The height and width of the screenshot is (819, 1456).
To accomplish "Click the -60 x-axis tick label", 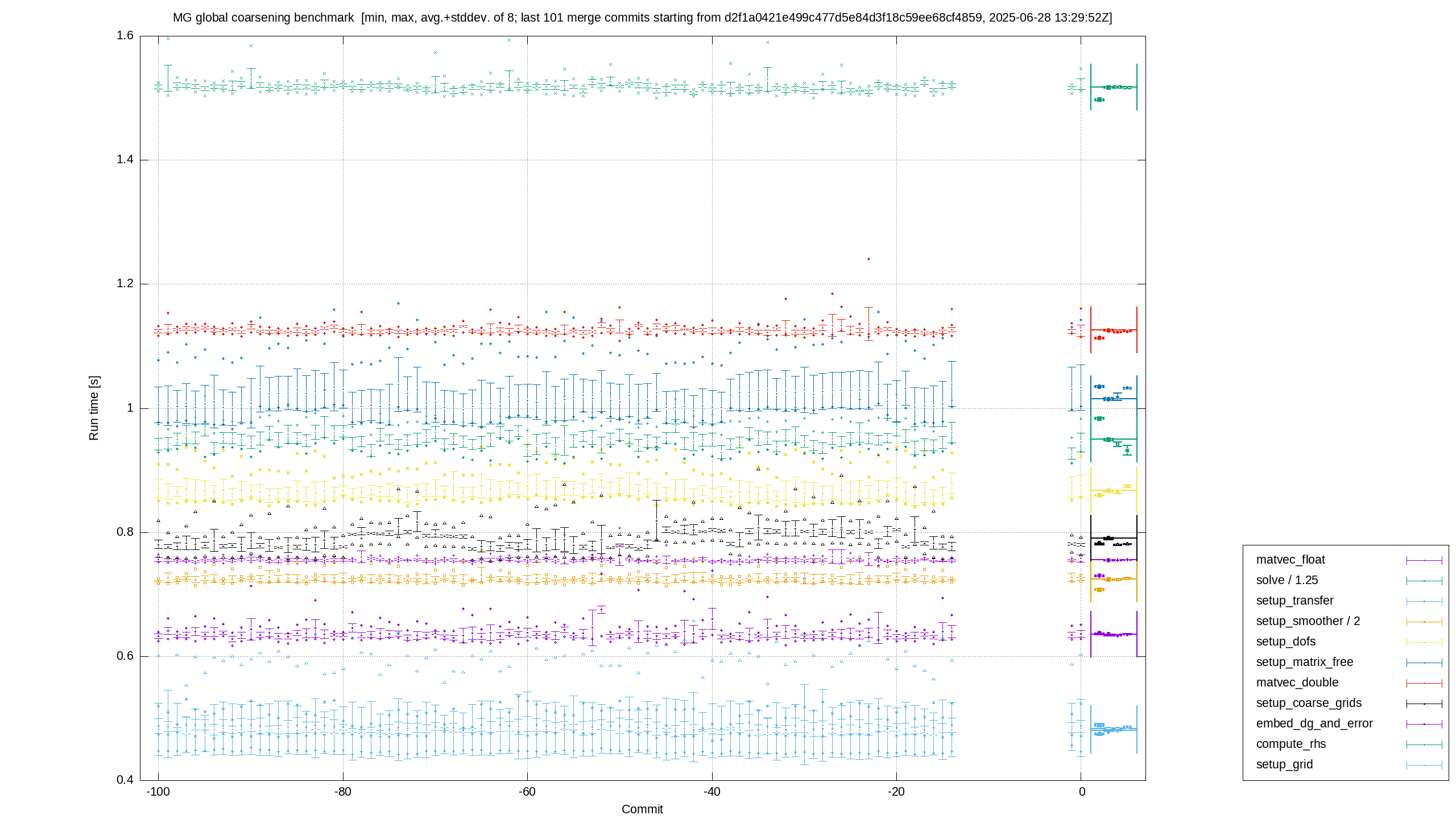I will (527, 792).
